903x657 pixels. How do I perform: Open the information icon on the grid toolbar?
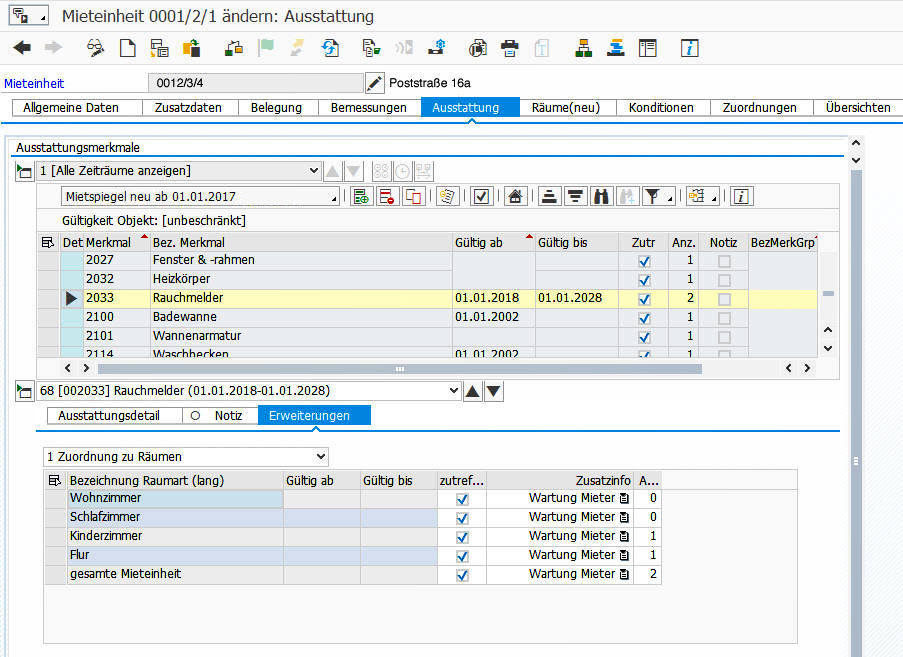coord(740,196)
